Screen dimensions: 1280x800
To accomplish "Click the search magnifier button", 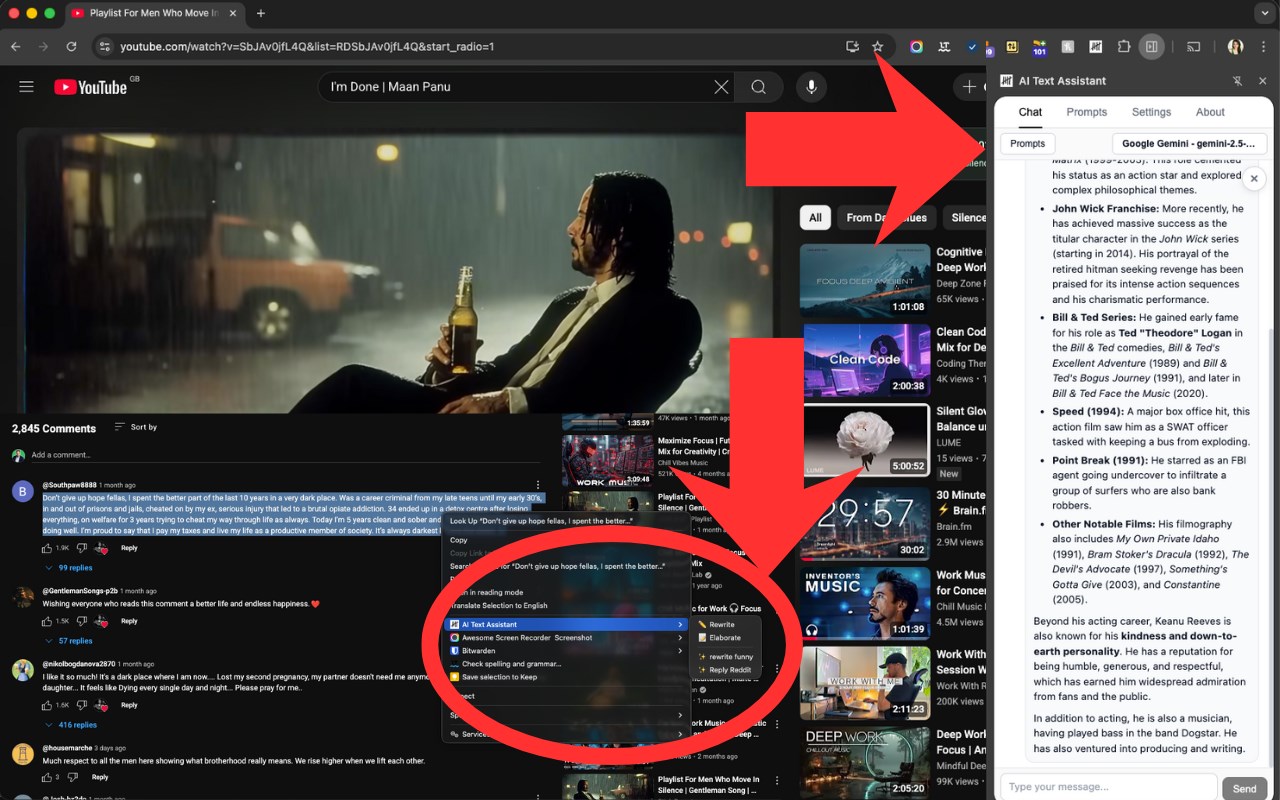I will point(759,87).
